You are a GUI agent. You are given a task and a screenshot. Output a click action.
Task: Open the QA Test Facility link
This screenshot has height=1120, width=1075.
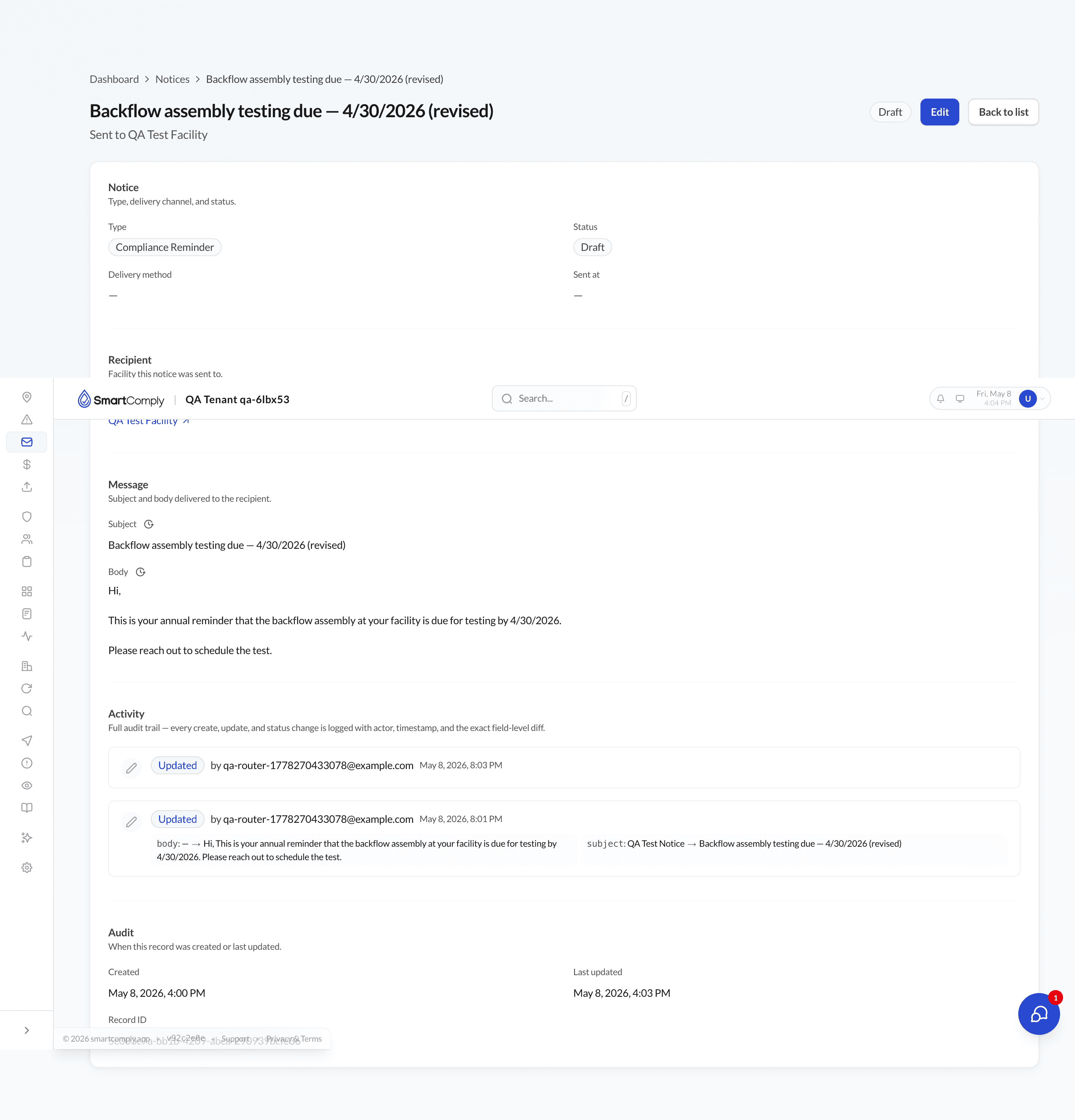click(149, 421)
